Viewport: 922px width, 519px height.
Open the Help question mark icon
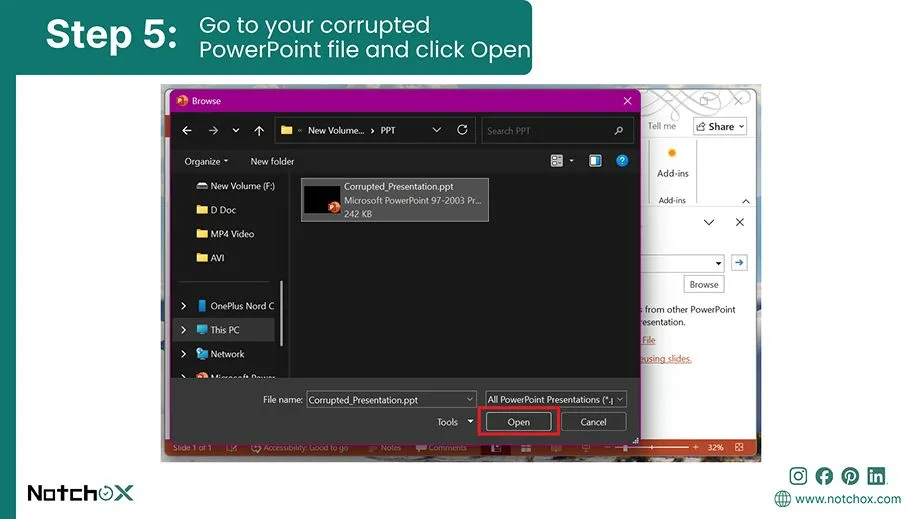[622, 160]
